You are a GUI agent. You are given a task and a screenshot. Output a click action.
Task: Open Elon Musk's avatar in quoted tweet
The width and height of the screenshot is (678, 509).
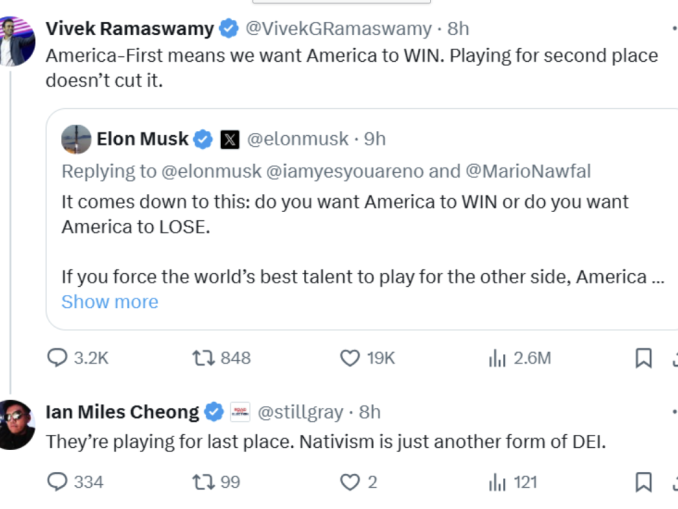coord(76,139)
